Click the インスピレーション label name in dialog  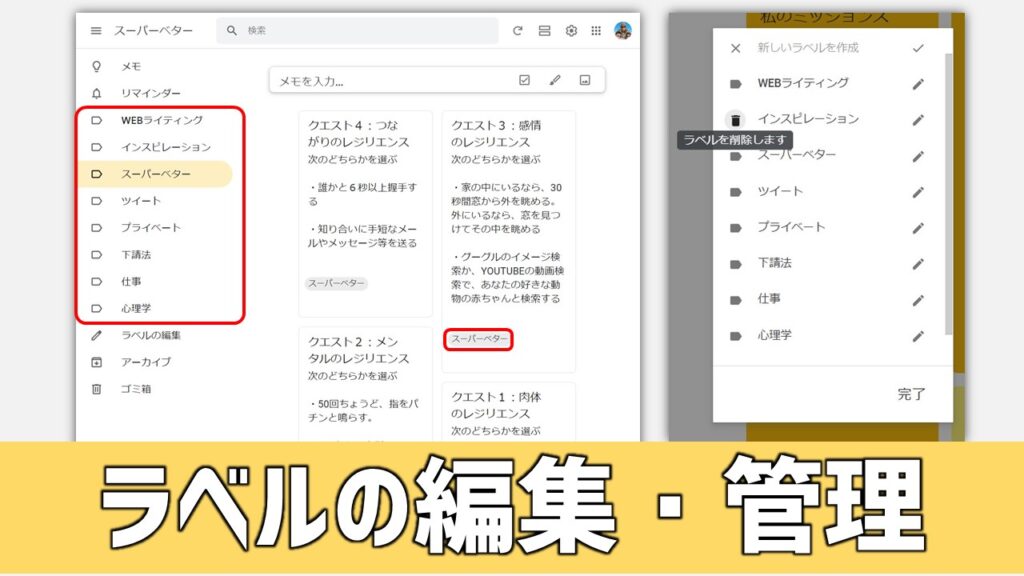(x=808, y=119)
